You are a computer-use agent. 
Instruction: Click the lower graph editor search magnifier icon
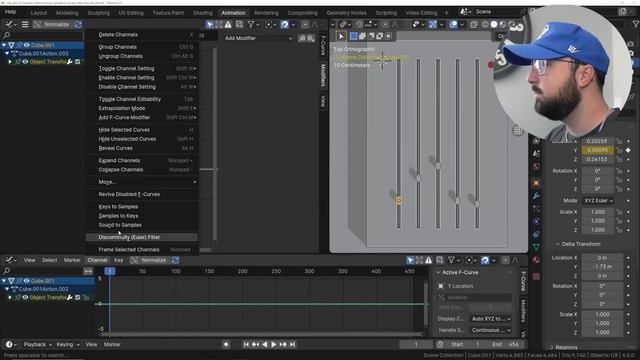tap(7, 271)
